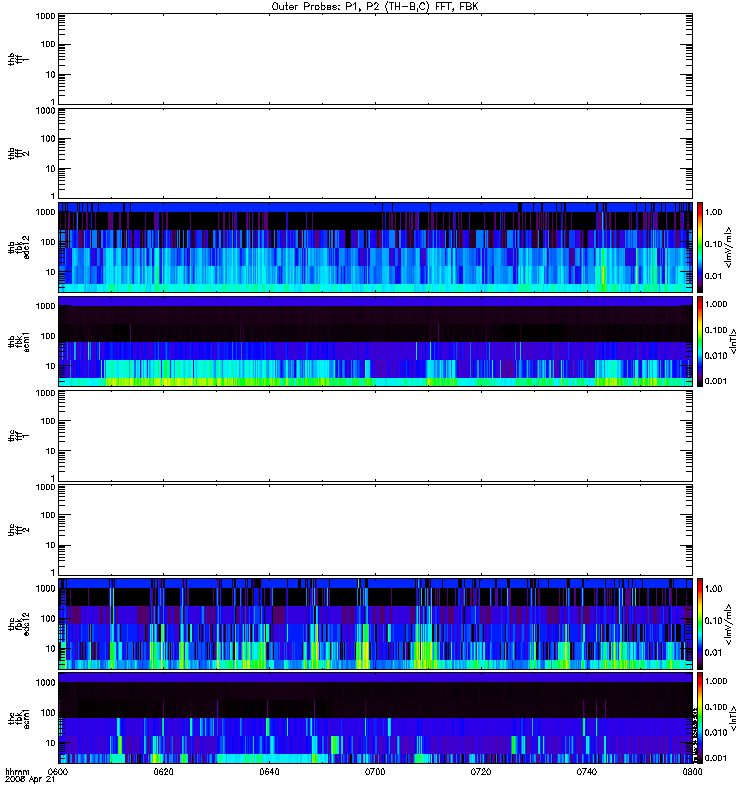
Task: Click the 0640 time axis label
Action: click(x=269, y=771)
